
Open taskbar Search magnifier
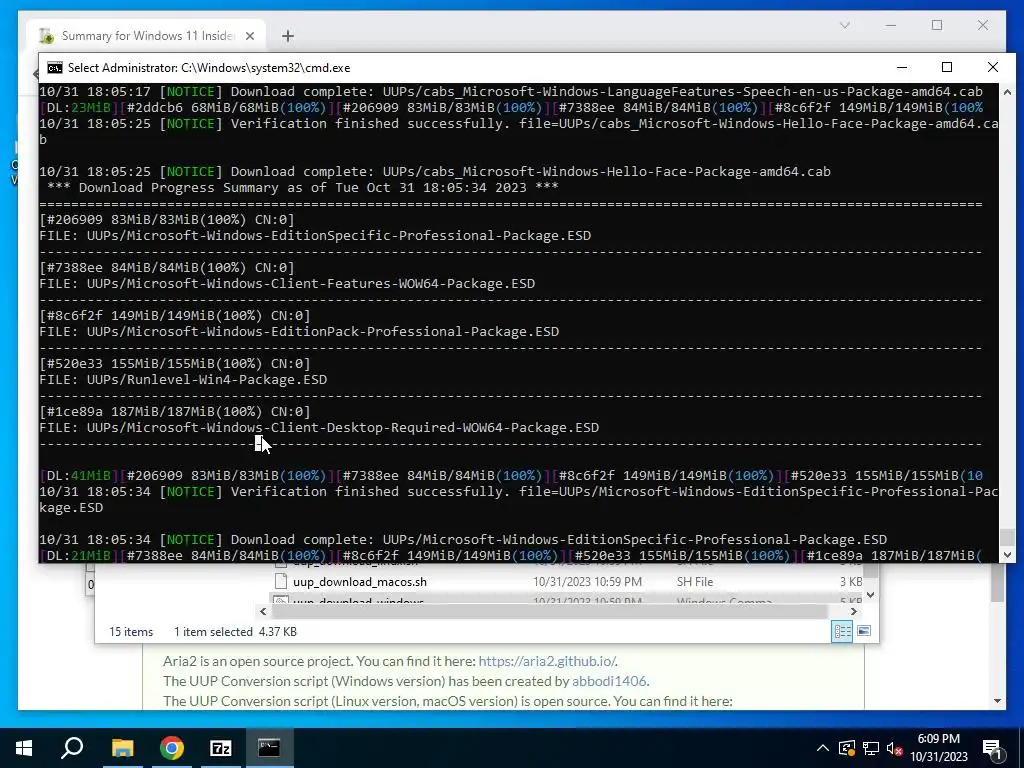pos(72,748)
